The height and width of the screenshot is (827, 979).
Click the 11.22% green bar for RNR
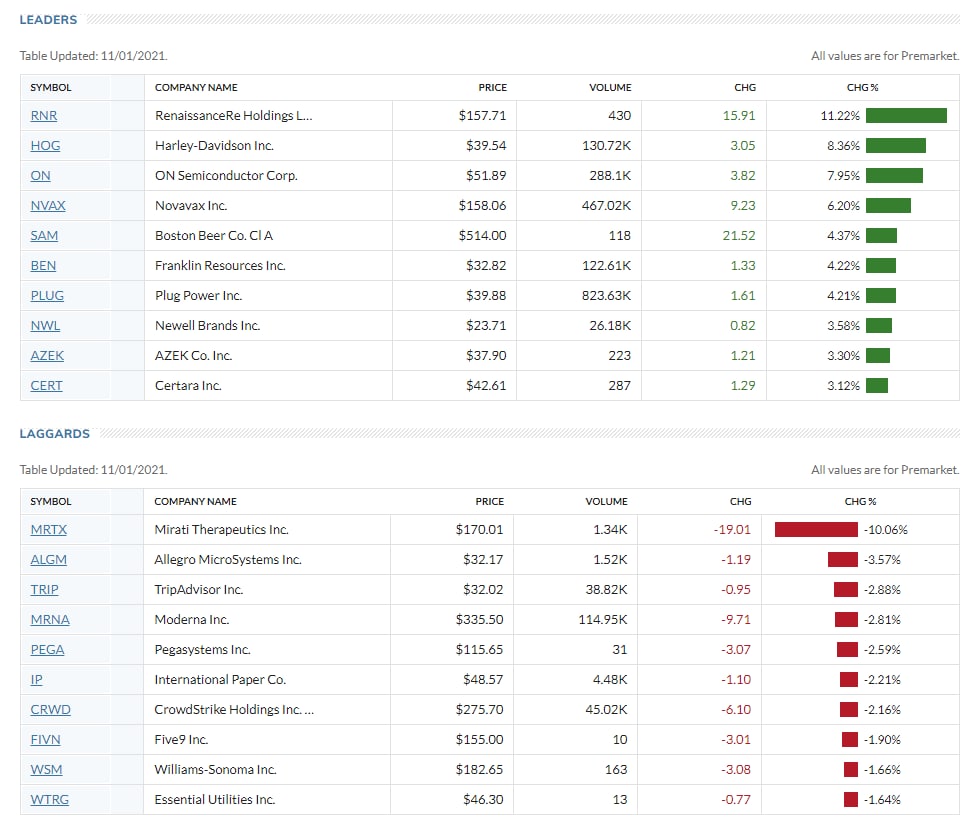(906, 115)
